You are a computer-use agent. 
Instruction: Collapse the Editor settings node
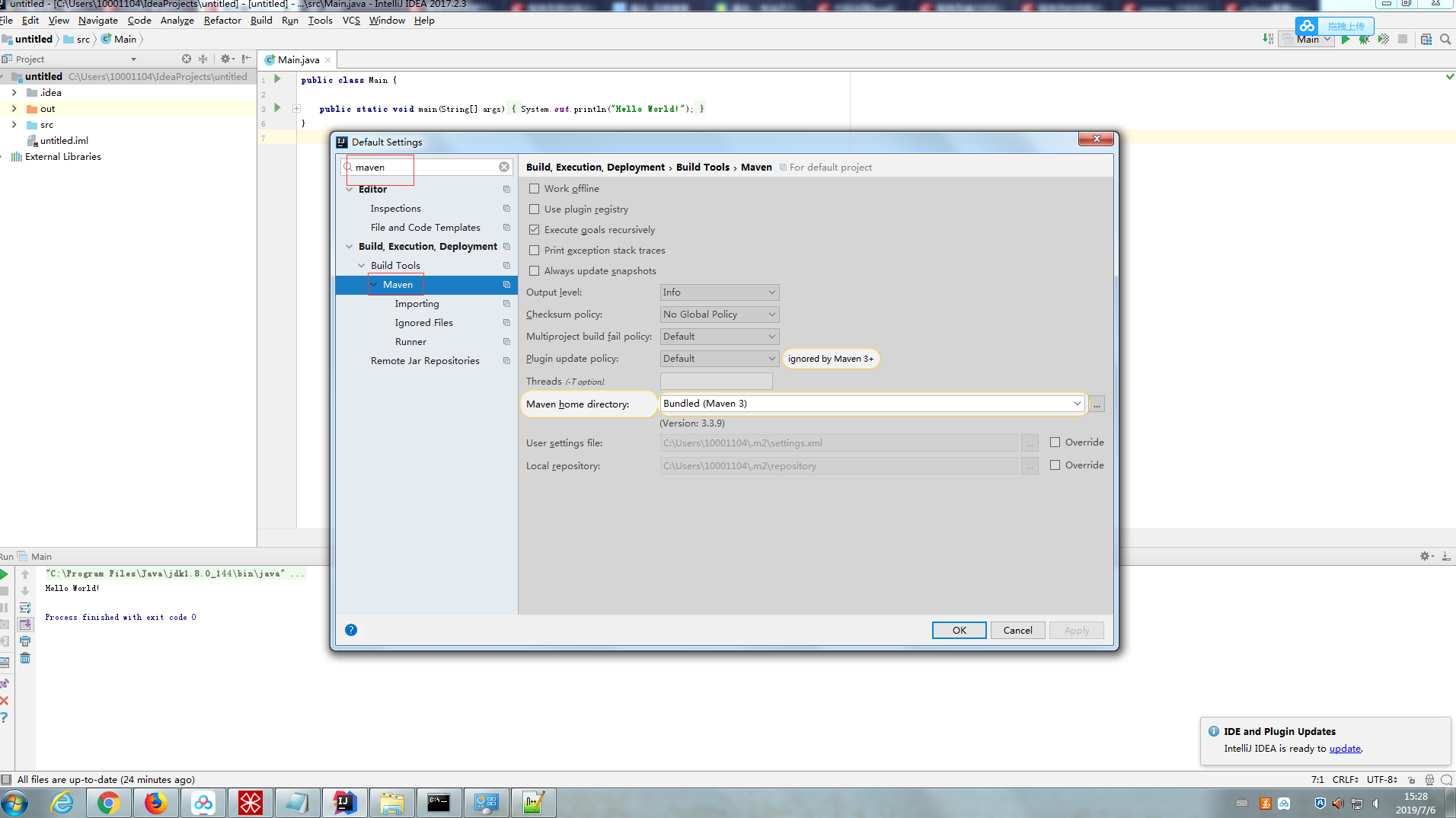coord(350,190)
